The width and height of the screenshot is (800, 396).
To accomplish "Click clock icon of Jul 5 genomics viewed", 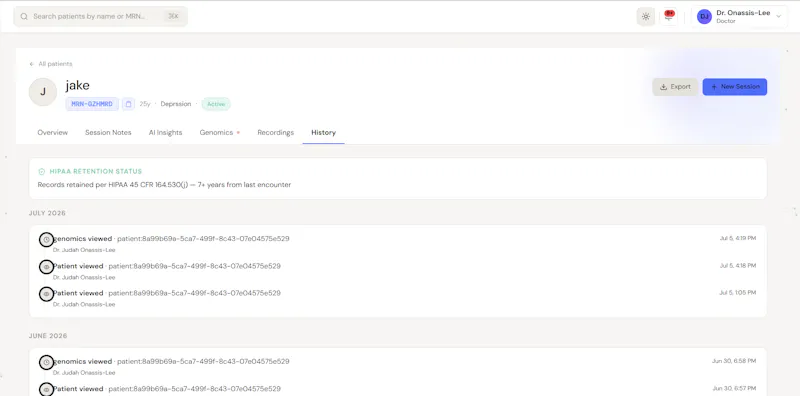I will (x=46, y=239).
